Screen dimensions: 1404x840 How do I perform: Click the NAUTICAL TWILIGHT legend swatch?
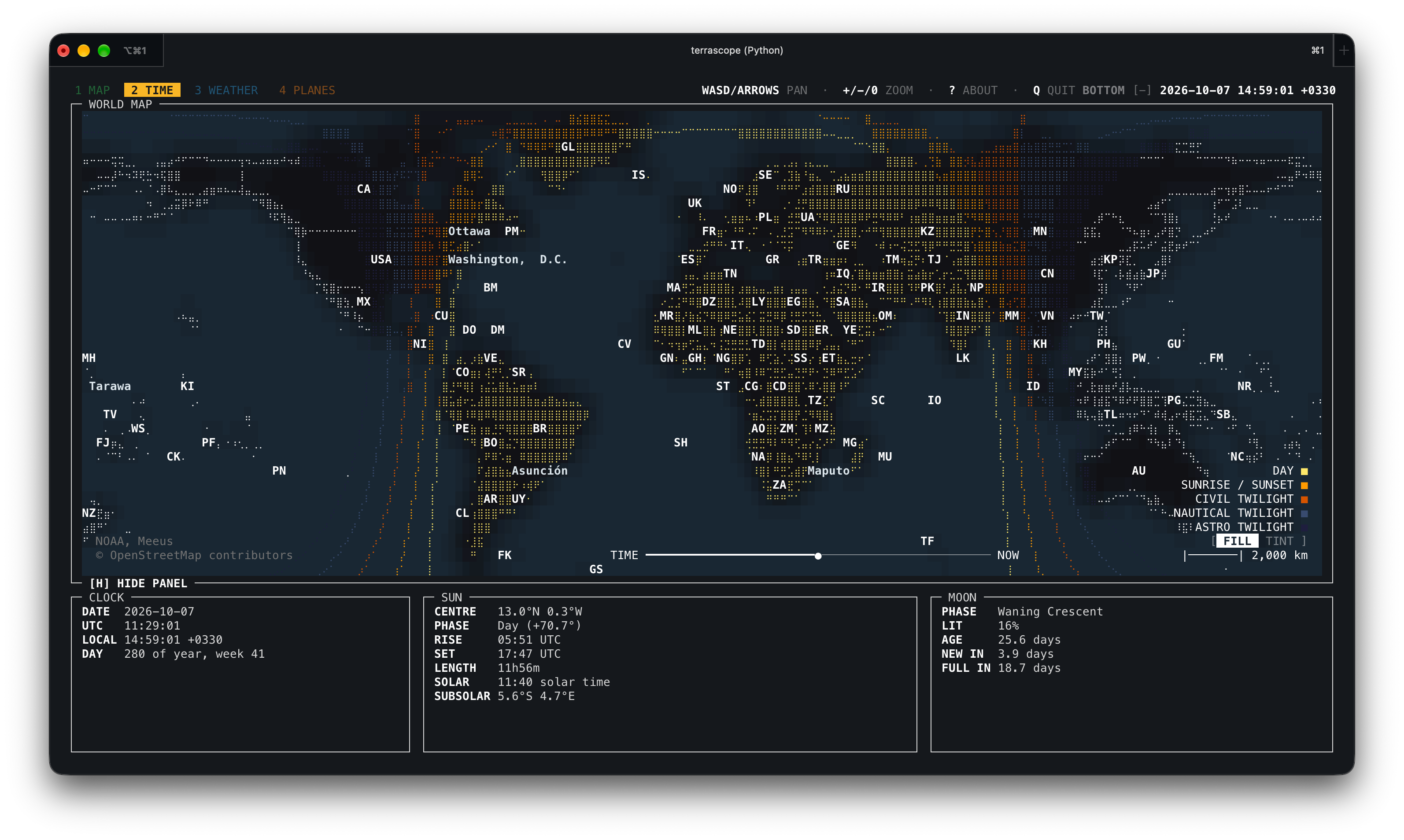pos(1304,513)
